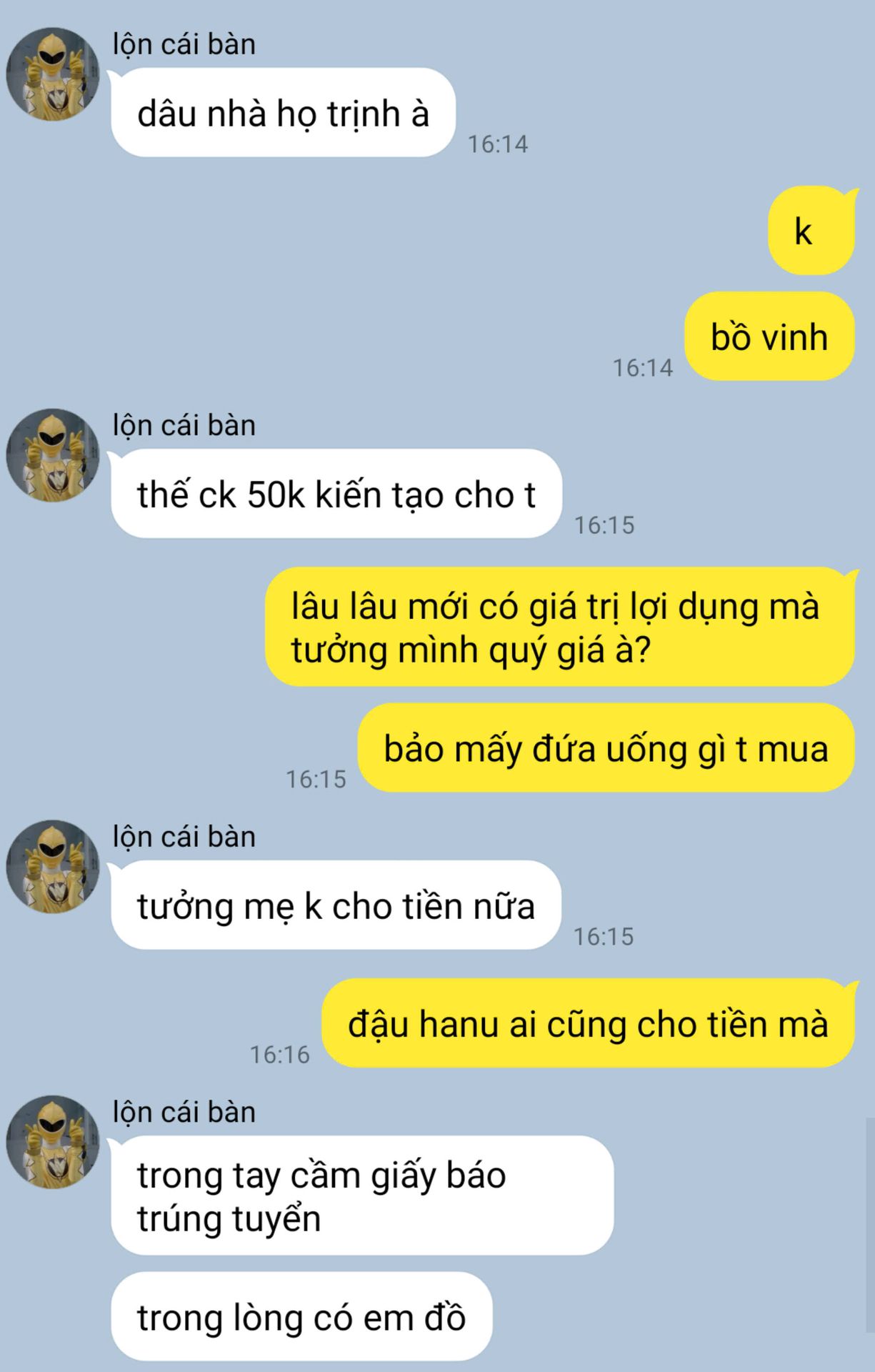Open sender name above "thế ck 50k" message

184,426
